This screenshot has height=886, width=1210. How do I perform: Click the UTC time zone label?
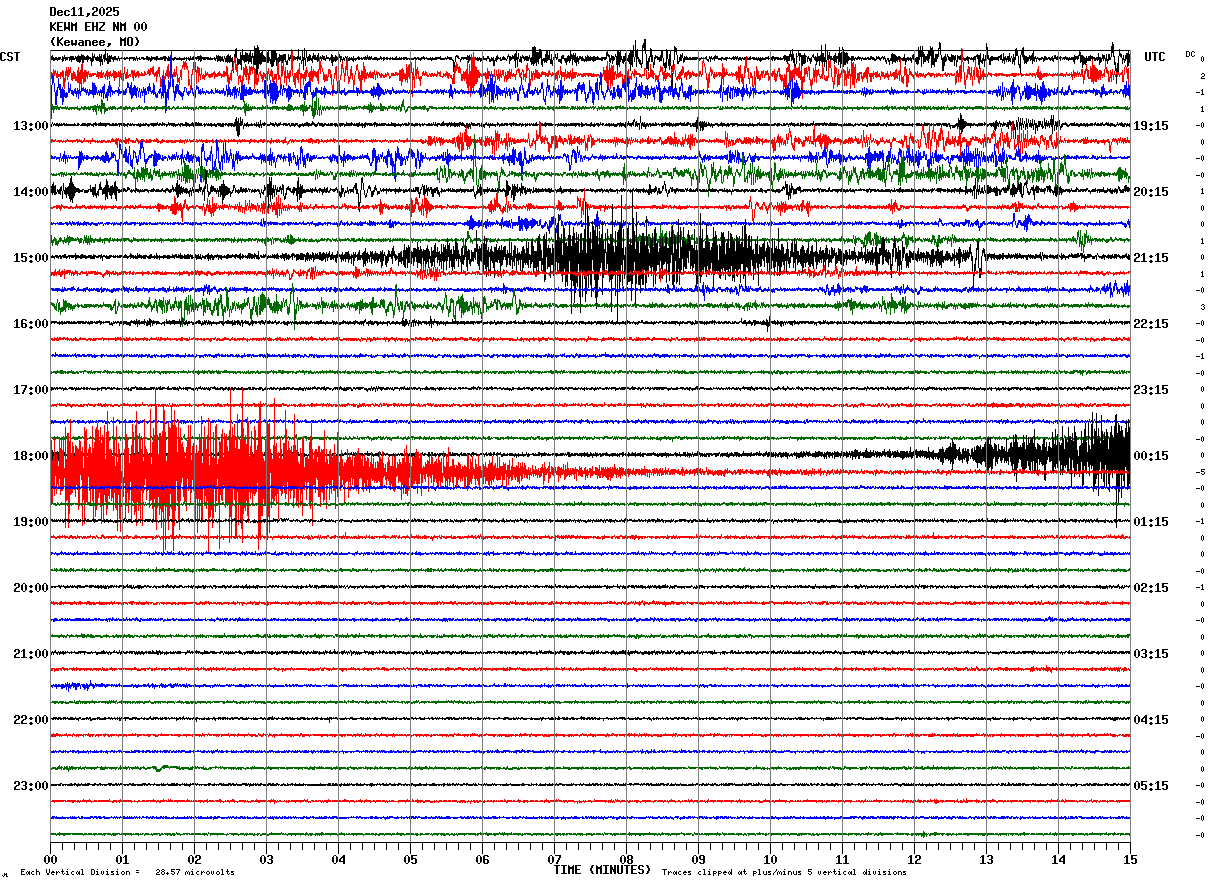1155,57
